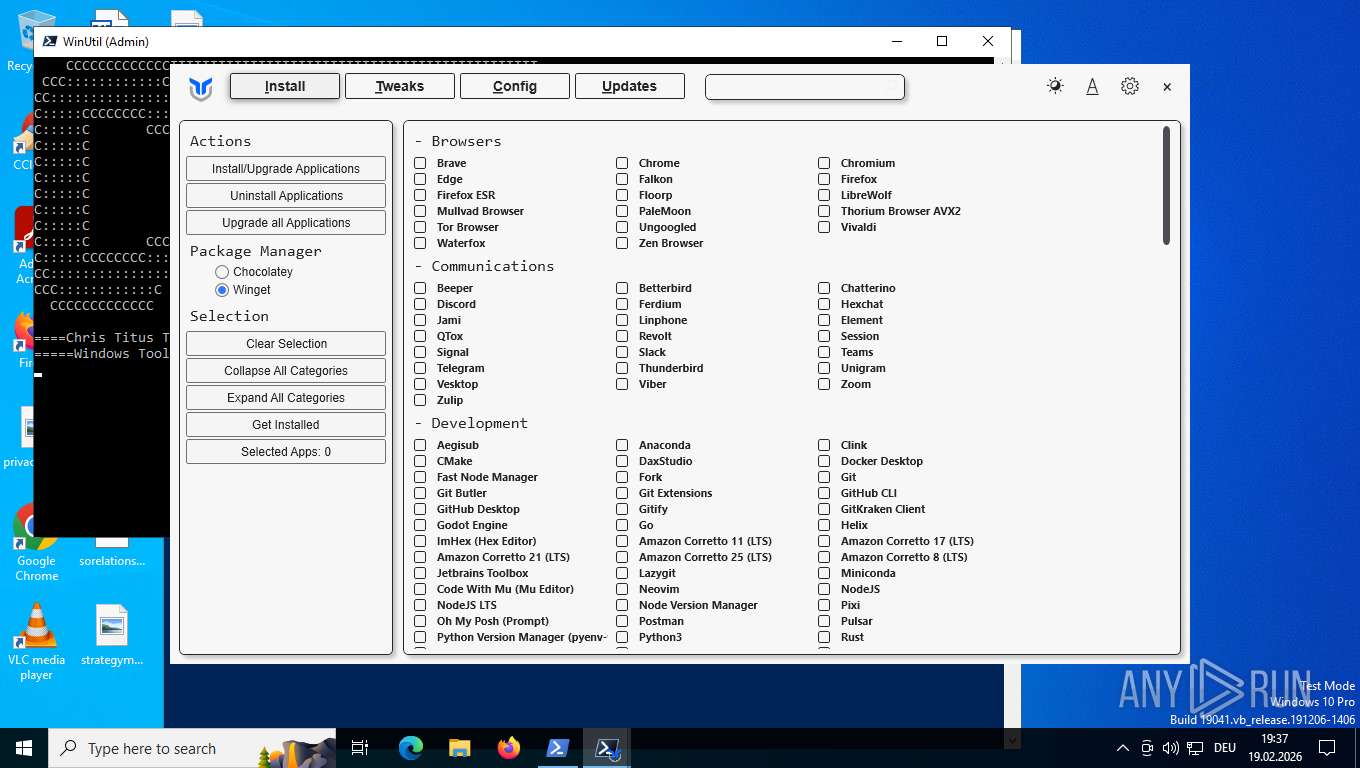Screen dimensions: 1360x768
Task: Switch to the first PowerShell taskbar icon
Action: coord(557,748)
